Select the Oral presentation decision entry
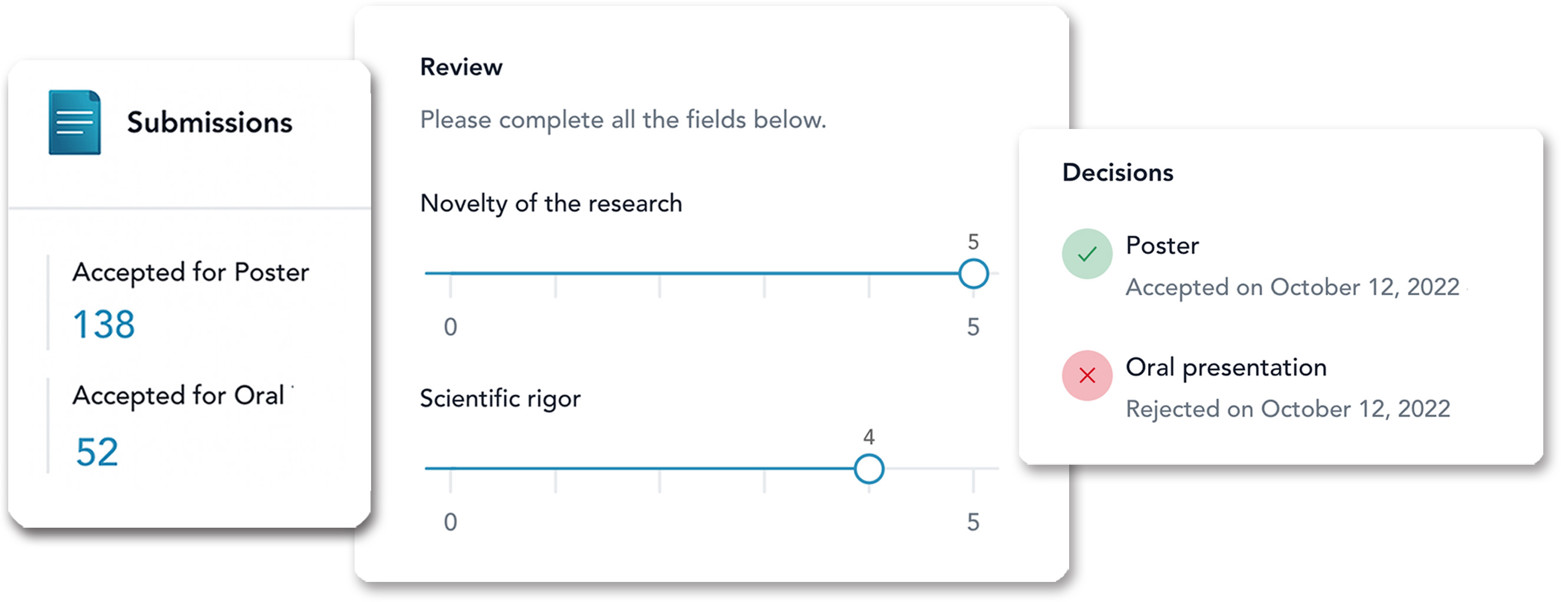 (x=1225, y=368)
